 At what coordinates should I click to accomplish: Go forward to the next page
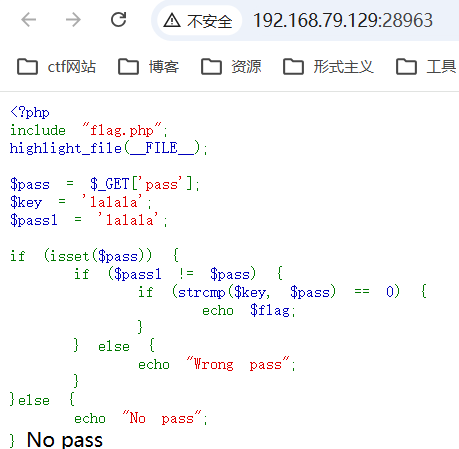73,20
